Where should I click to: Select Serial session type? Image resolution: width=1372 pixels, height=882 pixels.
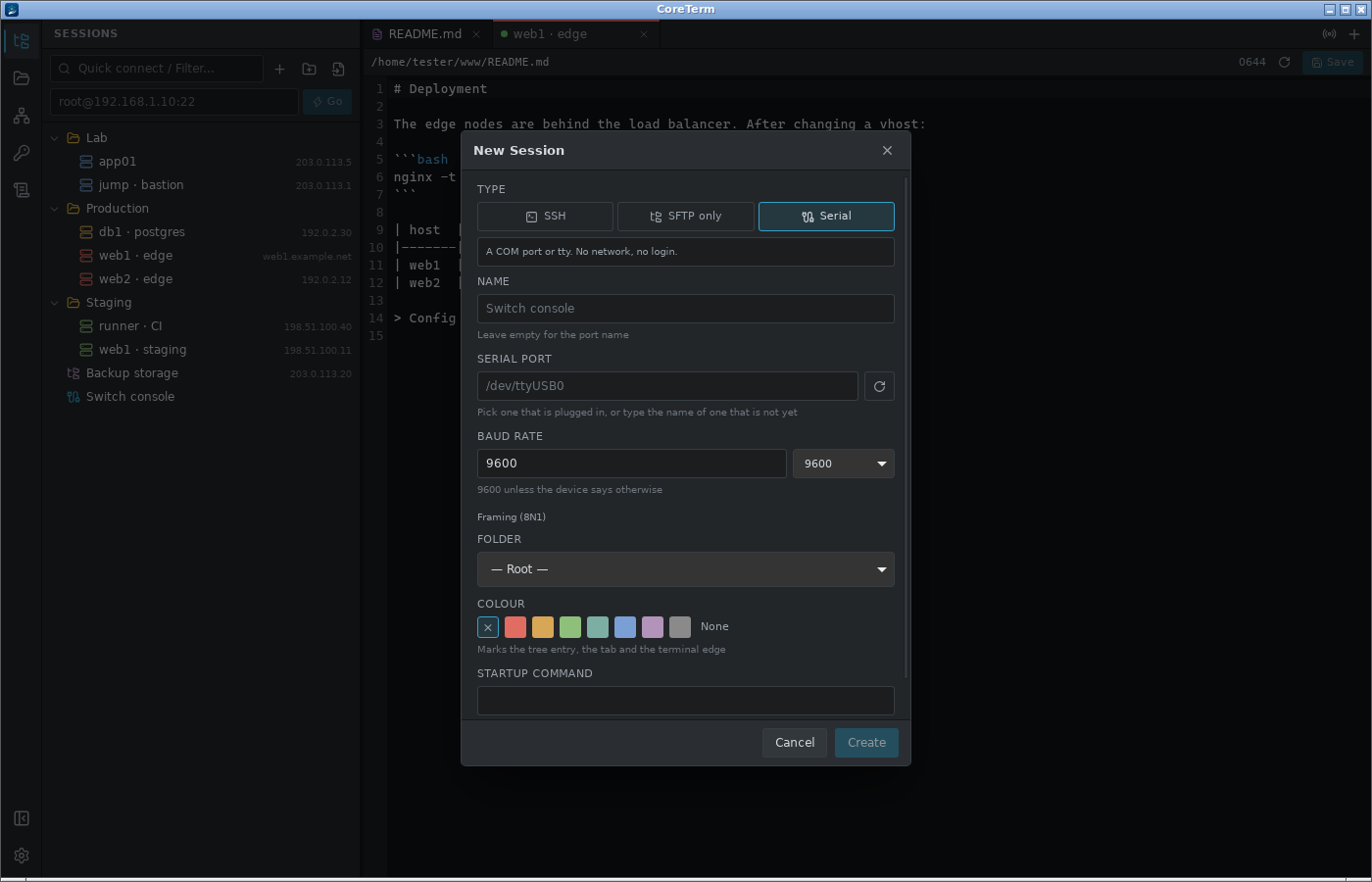(826, 217)
